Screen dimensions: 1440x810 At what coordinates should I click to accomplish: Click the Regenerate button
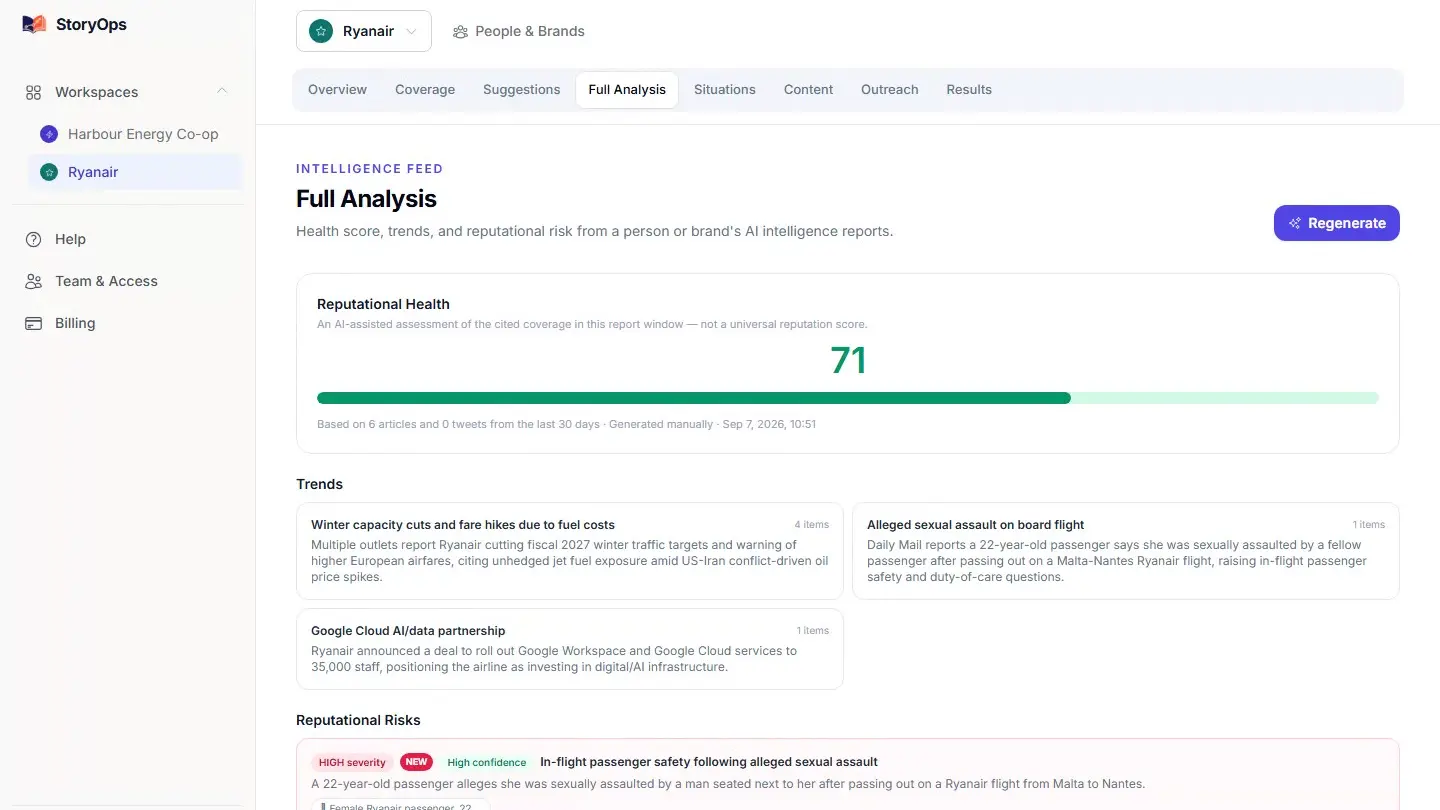click(x=1336, y=223)
